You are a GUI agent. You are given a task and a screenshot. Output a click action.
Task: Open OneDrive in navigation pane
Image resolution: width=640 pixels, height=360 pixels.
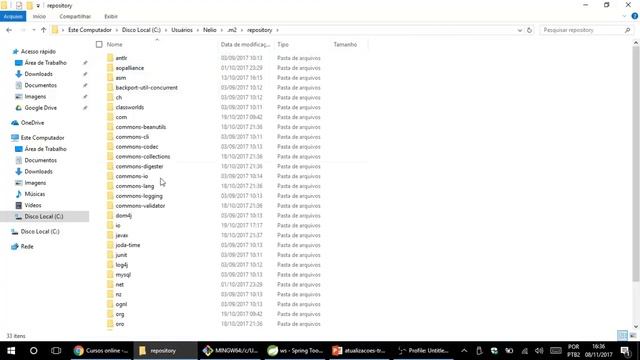pos(32,122)
